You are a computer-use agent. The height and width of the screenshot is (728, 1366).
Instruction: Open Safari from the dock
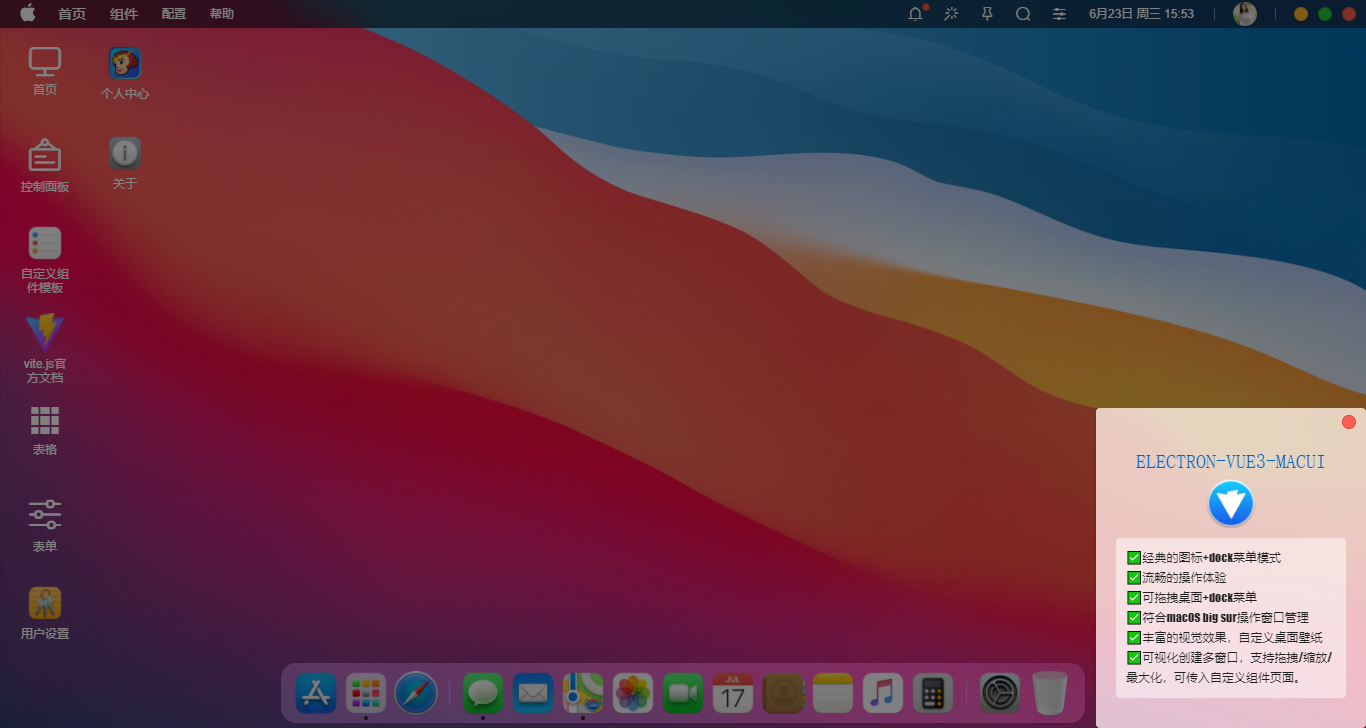[416, 693]
